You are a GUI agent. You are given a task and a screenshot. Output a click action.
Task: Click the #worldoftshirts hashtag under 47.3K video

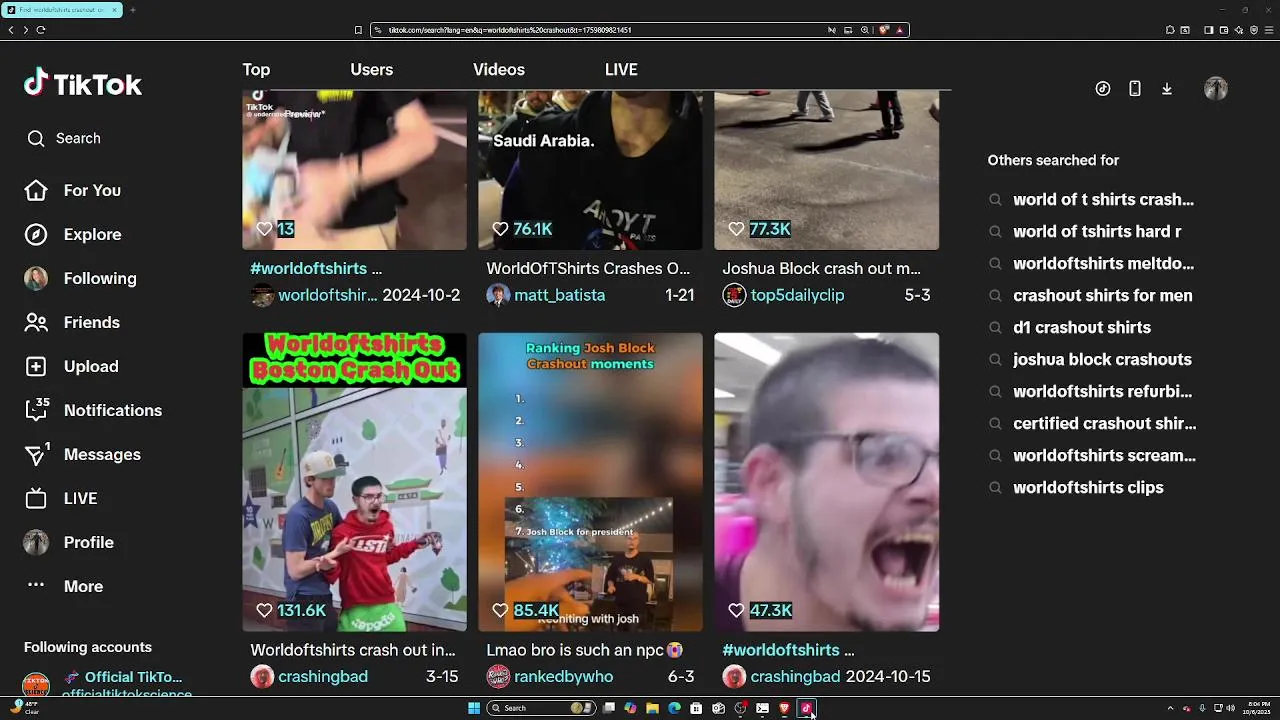click(780, 650)
